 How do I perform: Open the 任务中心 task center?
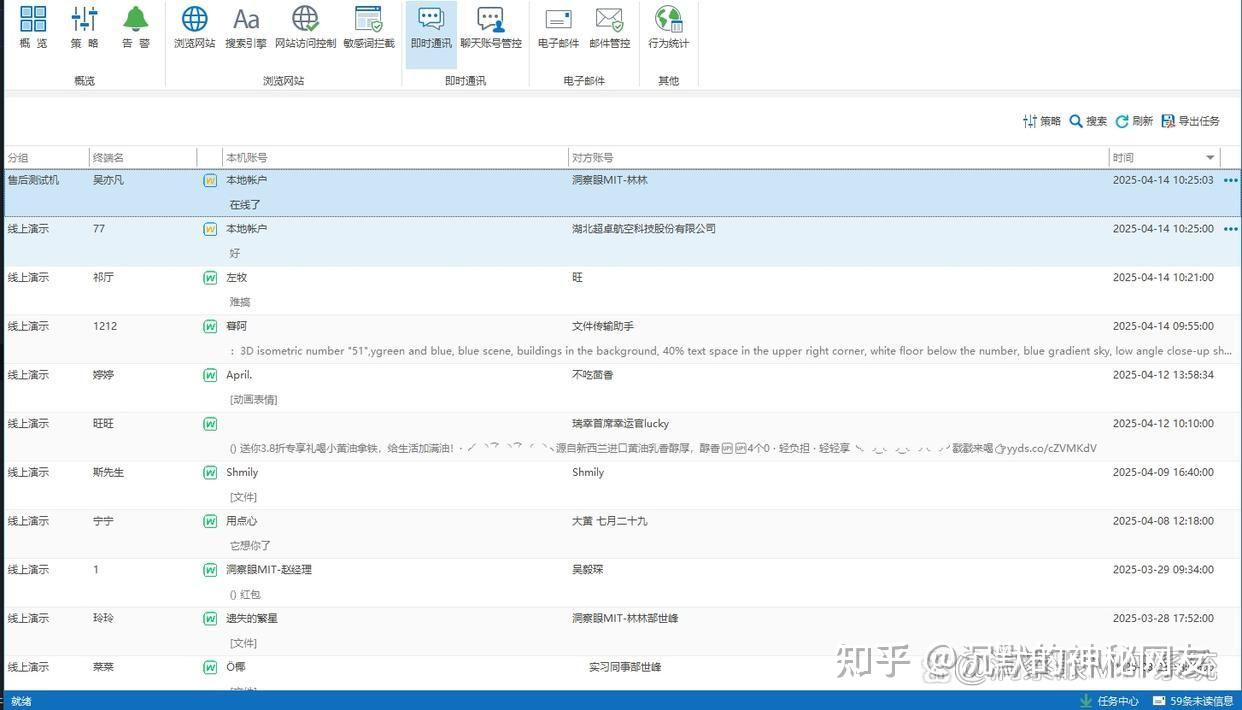coord(1109,701)
